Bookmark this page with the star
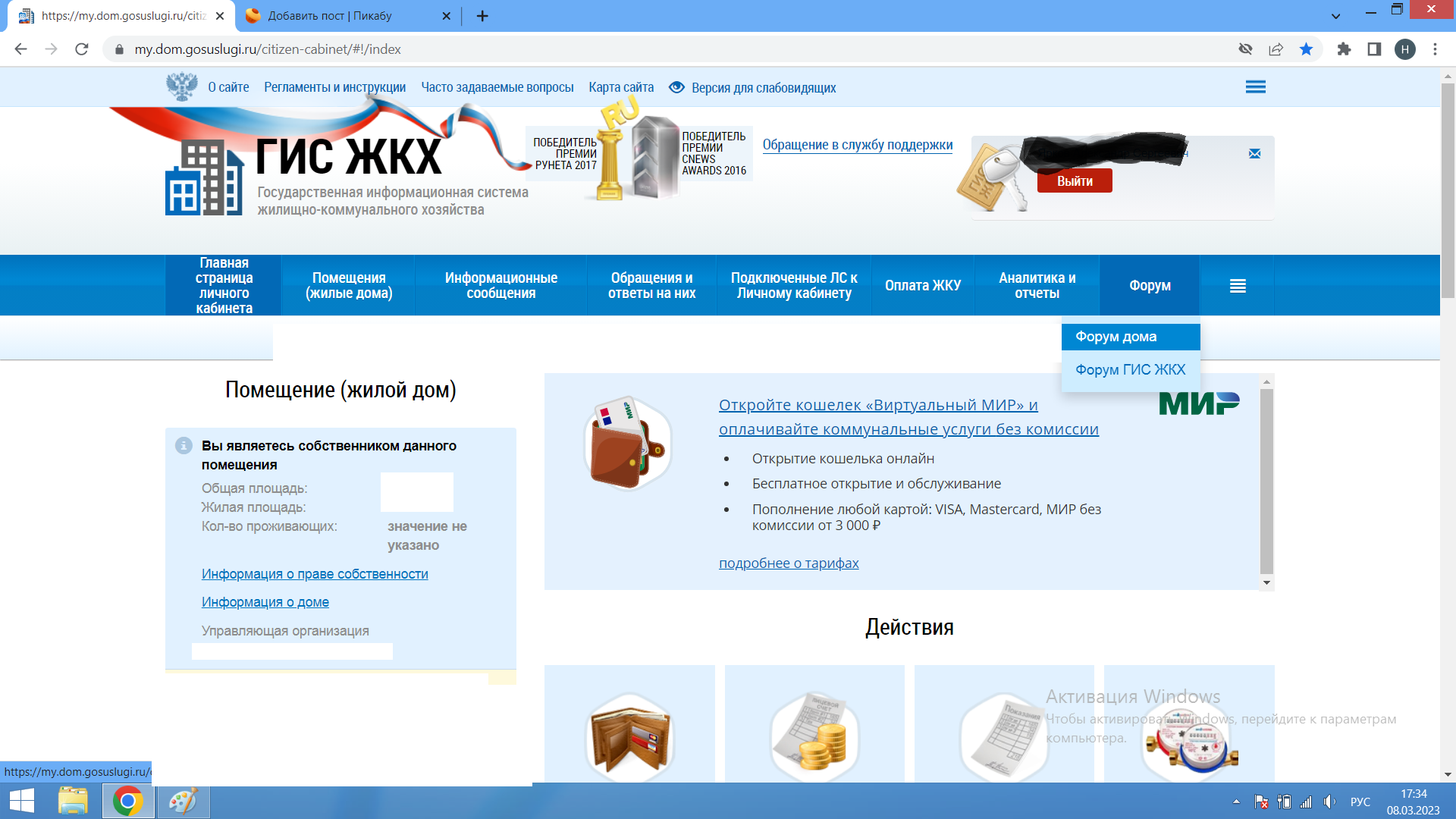 tap(1306, 49)
